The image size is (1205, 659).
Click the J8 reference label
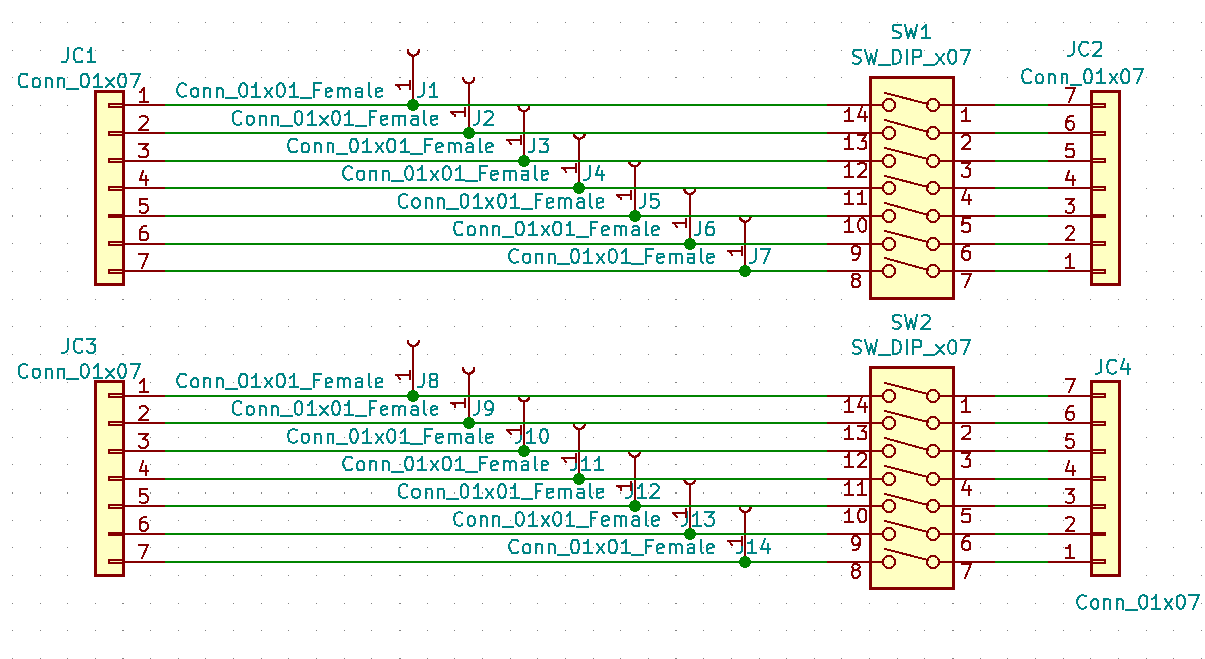(x=427, y=381)
